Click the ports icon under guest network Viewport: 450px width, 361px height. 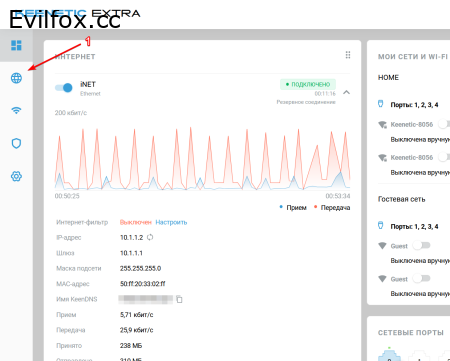point(380,225)
